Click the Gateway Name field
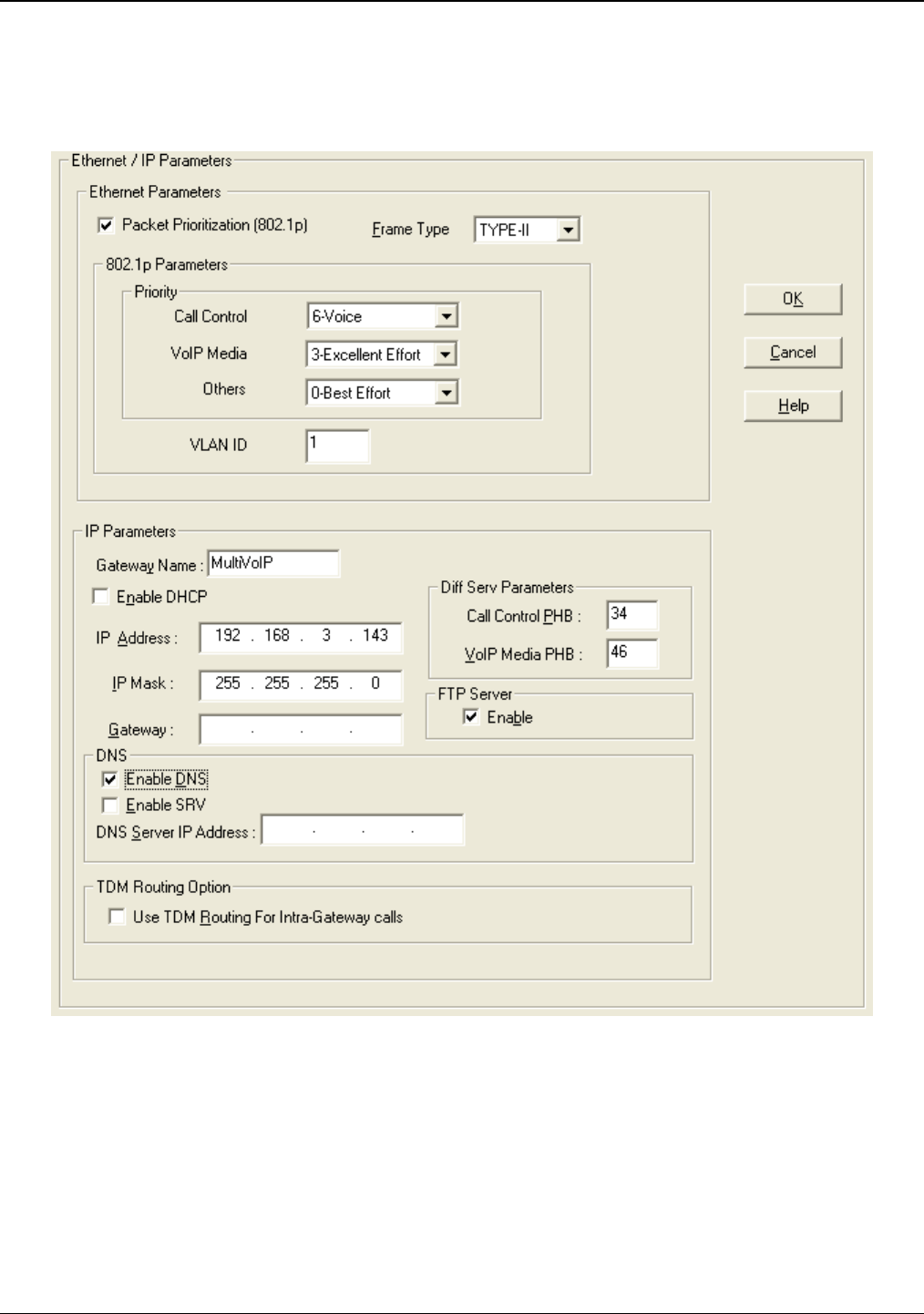The height and width of the screenshot is (1314, 924). pyautogui.click(x=273, y=563)
